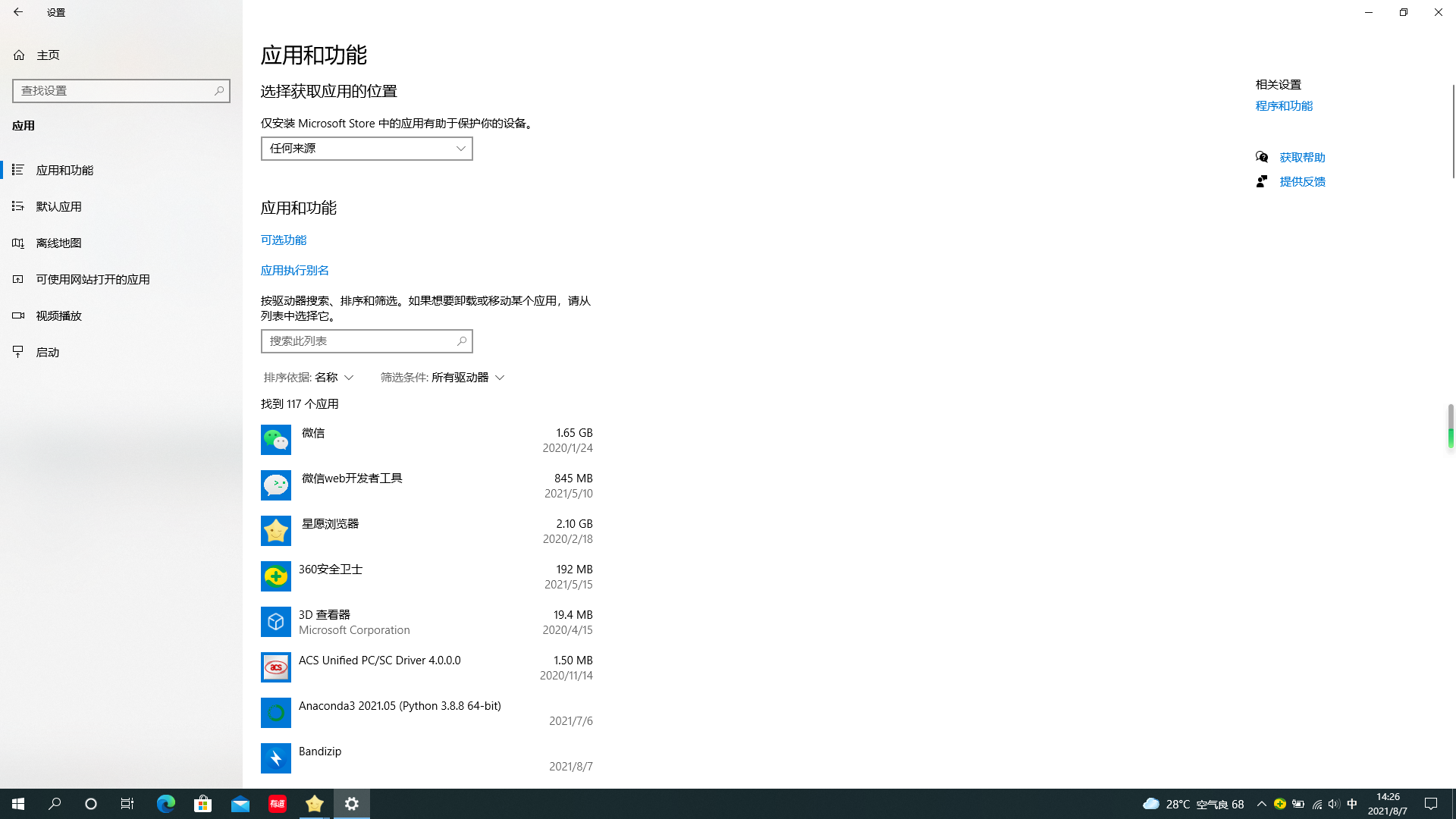Click the Wi-Fi icon in the system tray
Screen dimensions: 1456x819
(x=1316, y=804)
